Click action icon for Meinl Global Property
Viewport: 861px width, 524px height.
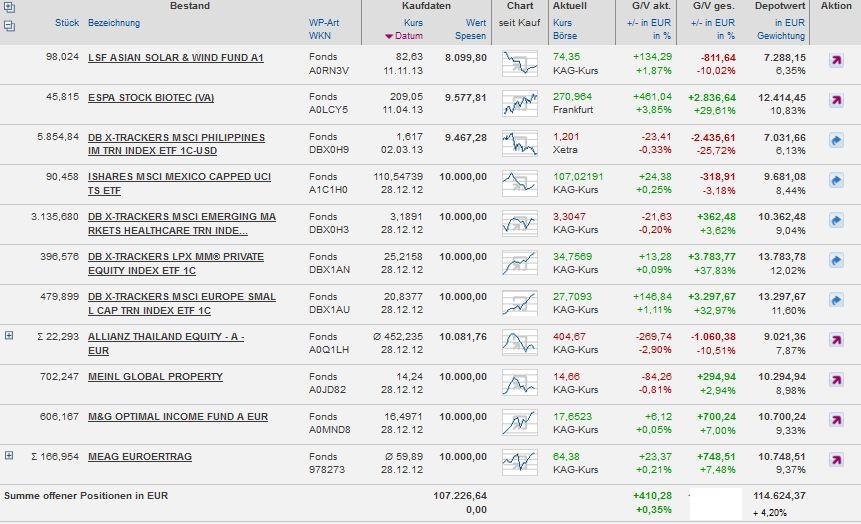[836, 382]
